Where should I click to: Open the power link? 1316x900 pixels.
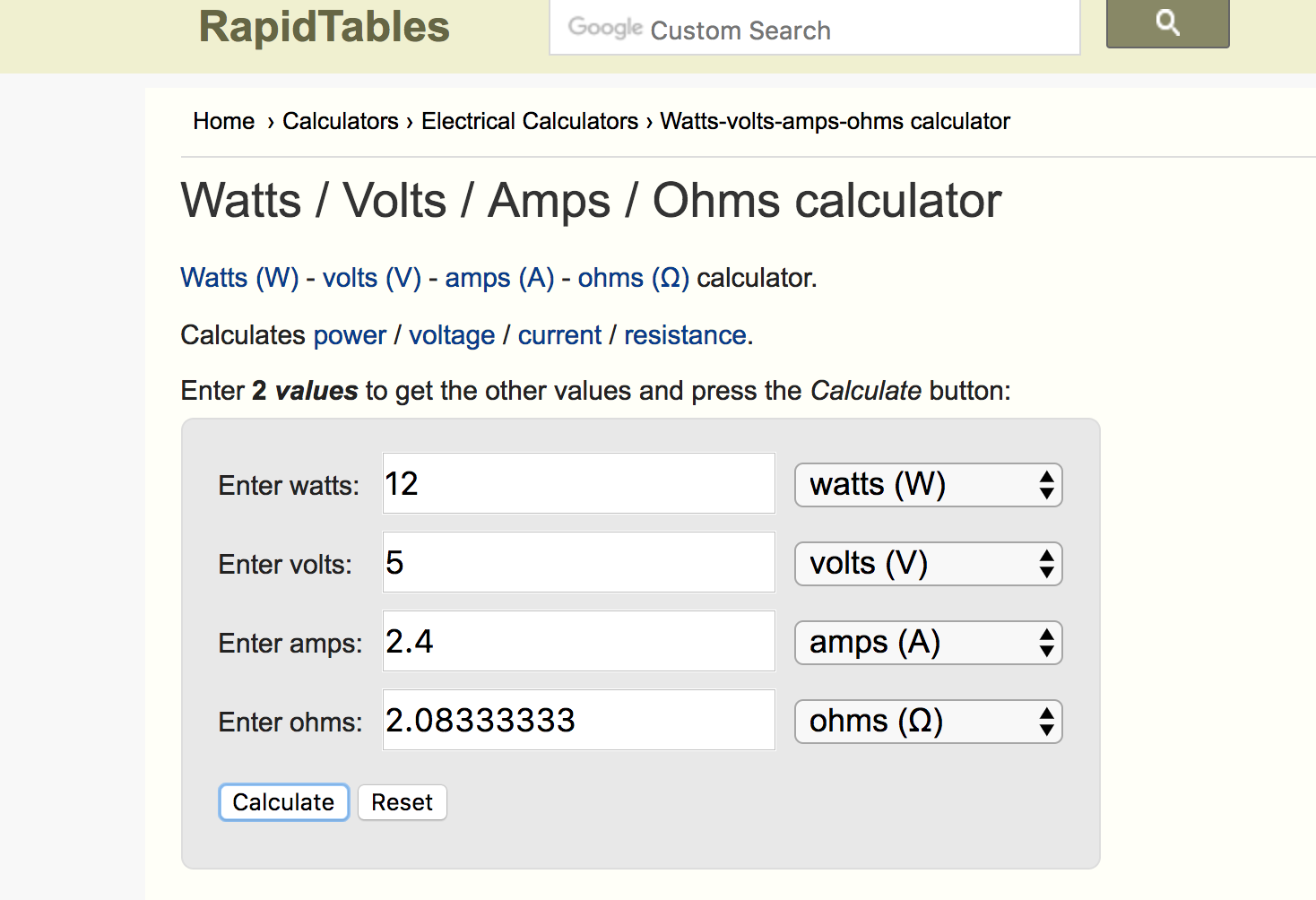pyautogui.click(x=350, y=335)
